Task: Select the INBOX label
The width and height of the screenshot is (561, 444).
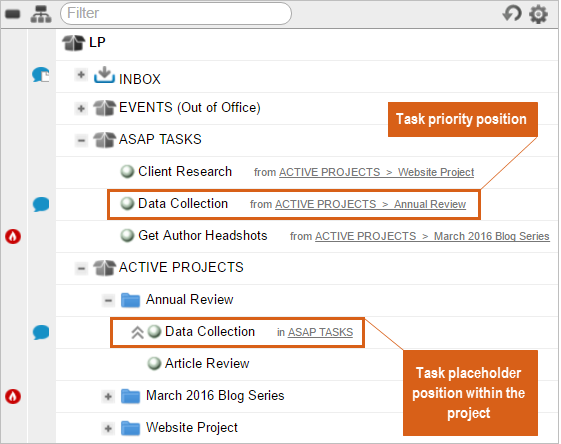Action: coord(140,79)
